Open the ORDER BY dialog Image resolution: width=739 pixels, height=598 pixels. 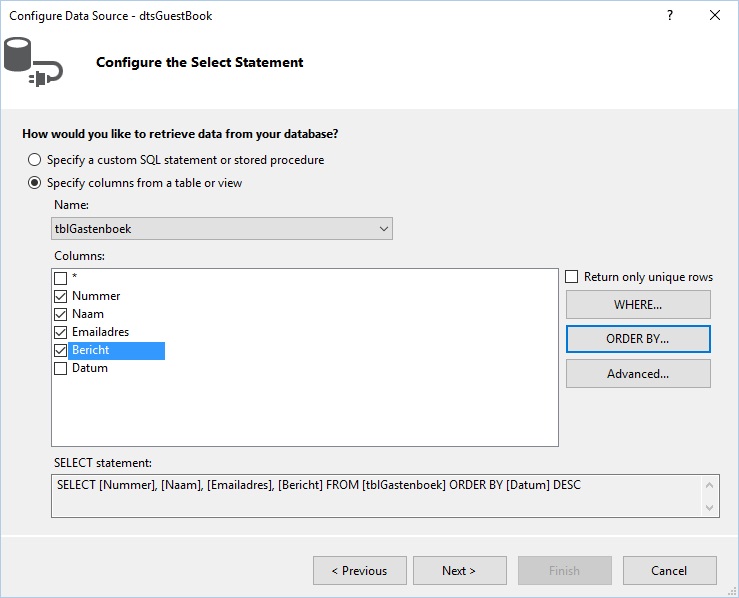pos(638,339)
